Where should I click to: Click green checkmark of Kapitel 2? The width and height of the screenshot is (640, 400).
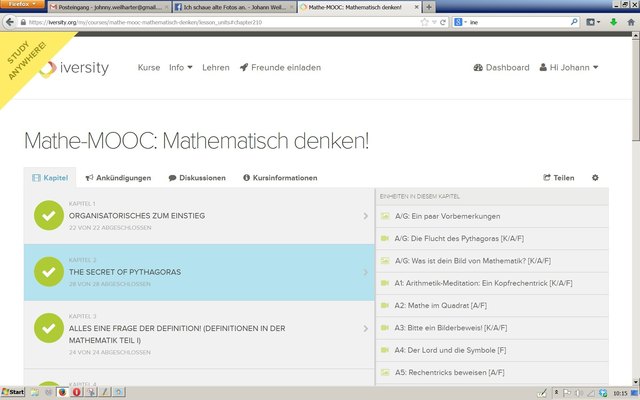[49, 271]
